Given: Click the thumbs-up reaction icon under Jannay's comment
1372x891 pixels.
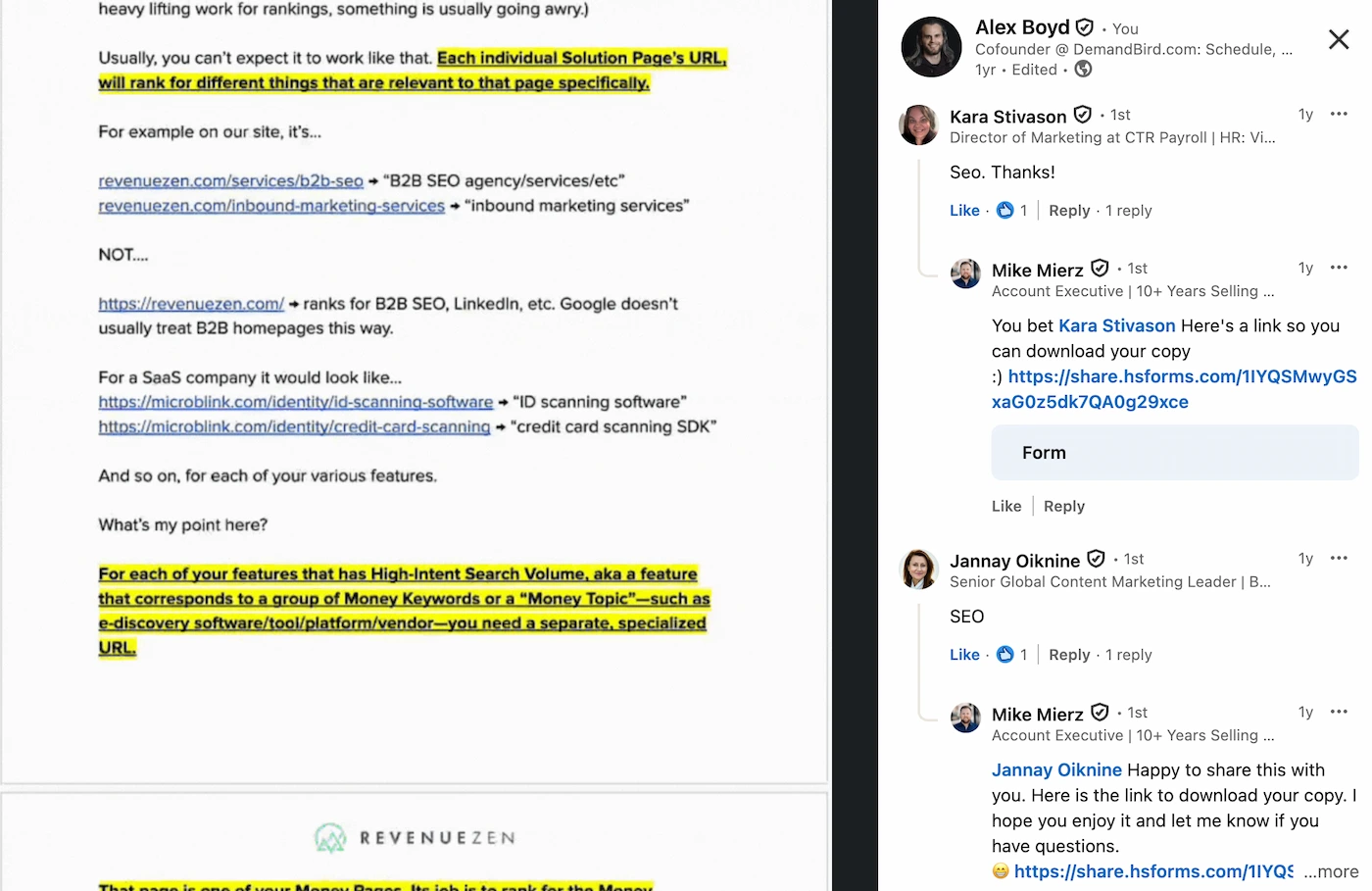Looking at the screenshot, I should pyautogui.click(x=1004, y=654).
